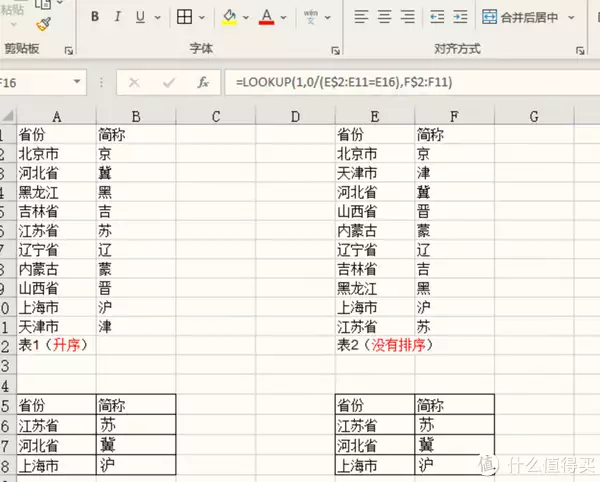Viewport: 600px width, 482px height.
Task: Select column B header
Action: [x=136, y=116]
